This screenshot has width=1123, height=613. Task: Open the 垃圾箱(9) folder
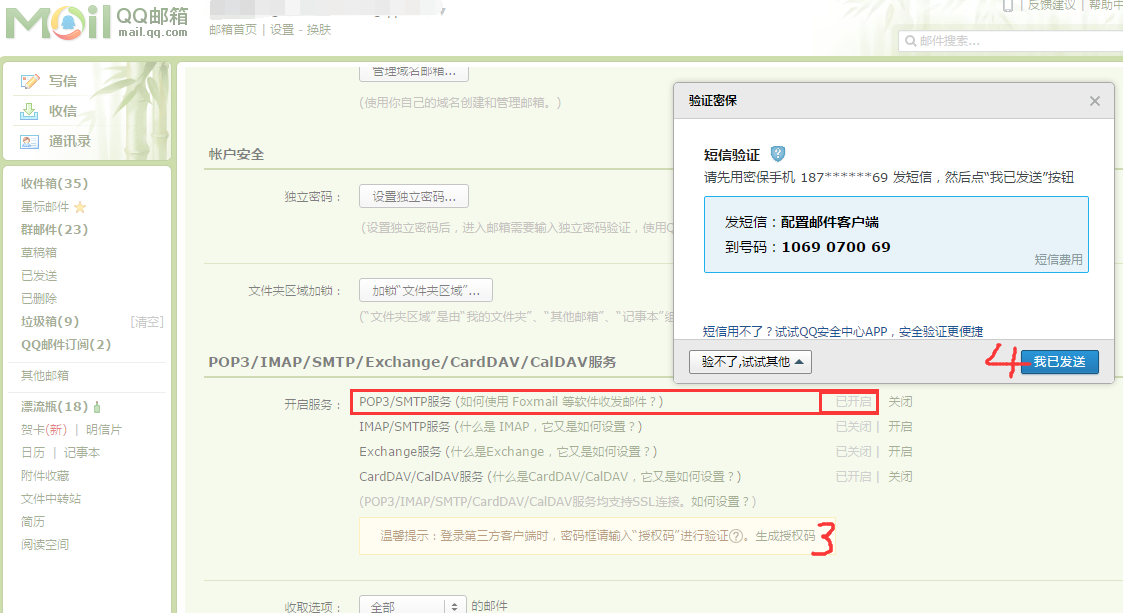point(50,322)
